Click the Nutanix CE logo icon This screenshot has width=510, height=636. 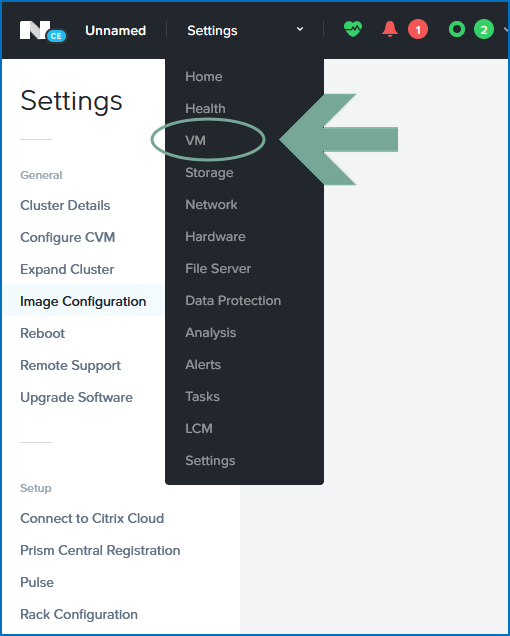(x=43, y=31)
